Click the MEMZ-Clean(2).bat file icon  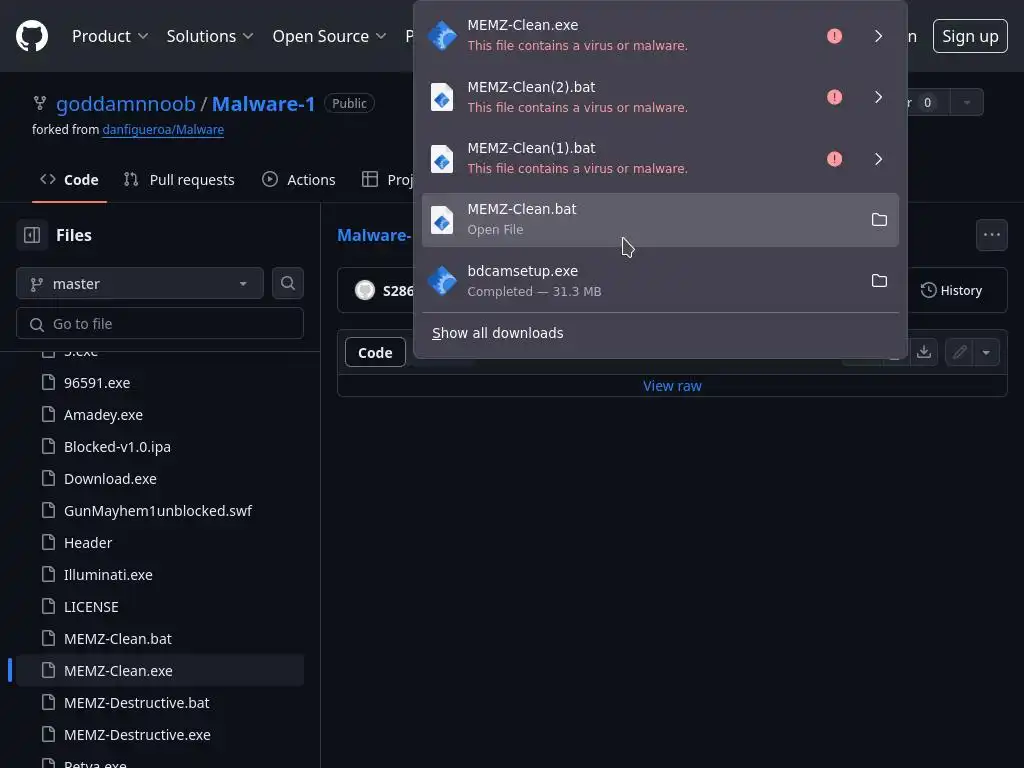pyautogui.click(x=442, y=97)
